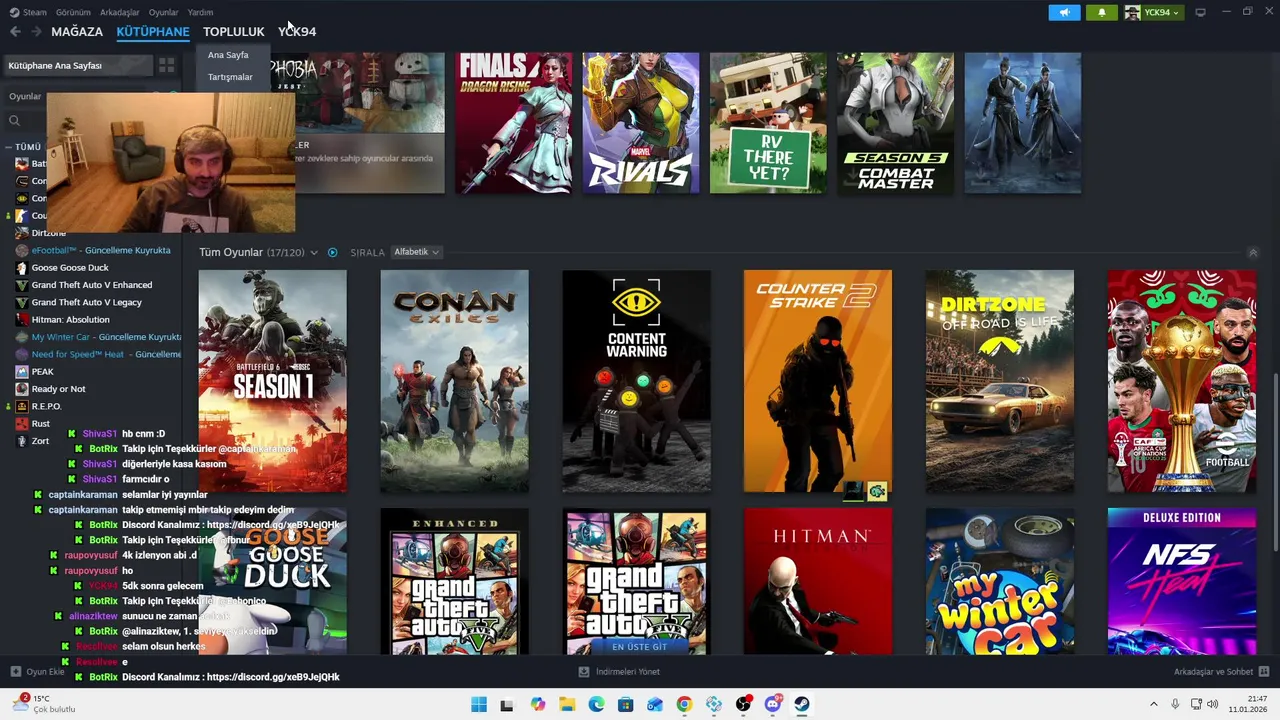Image resolution: width=1280 pixels, height=720 pixels.
Task: Open Outlook from the taskbar
Action: tap(655, 704)
